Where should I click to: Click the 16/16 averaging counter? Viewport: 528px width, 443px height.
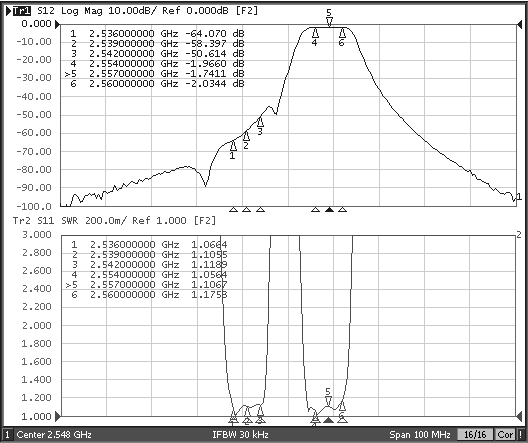(x=475, y=435)
